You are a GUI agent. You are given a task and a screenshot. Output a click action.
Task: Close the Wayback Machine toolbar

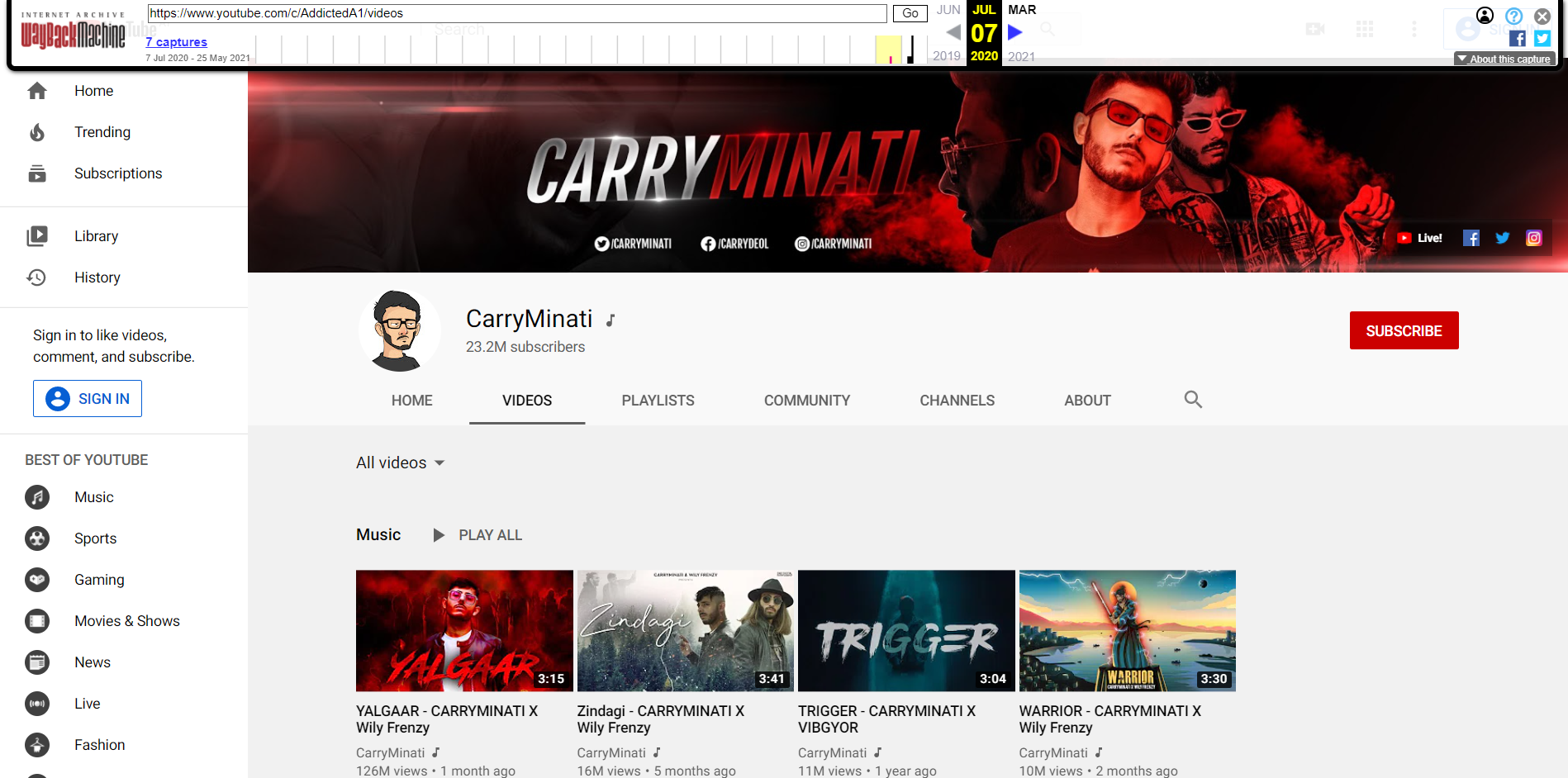[x=1542, y=16]
